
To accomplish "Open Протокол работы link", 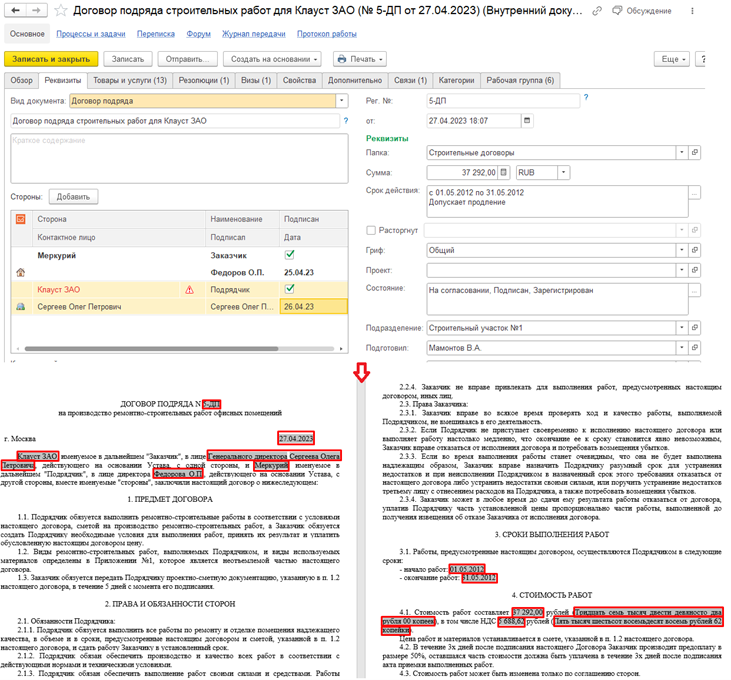I will [327, 34].
